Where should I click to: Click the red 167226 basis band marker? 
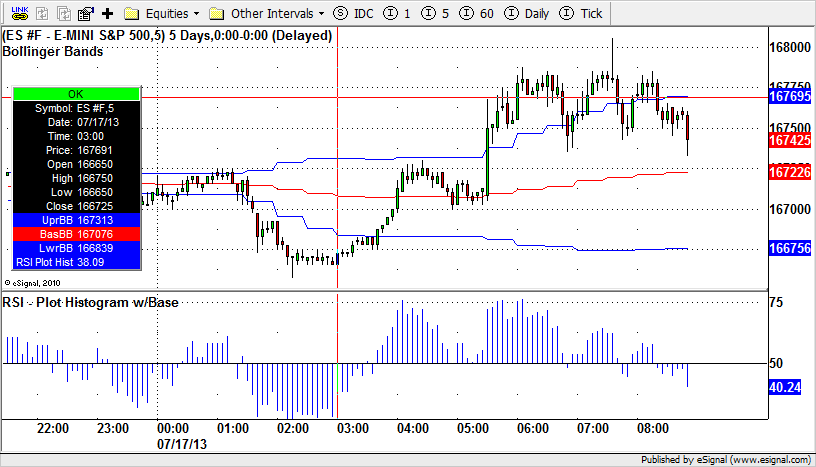click(x=789, y=172)
